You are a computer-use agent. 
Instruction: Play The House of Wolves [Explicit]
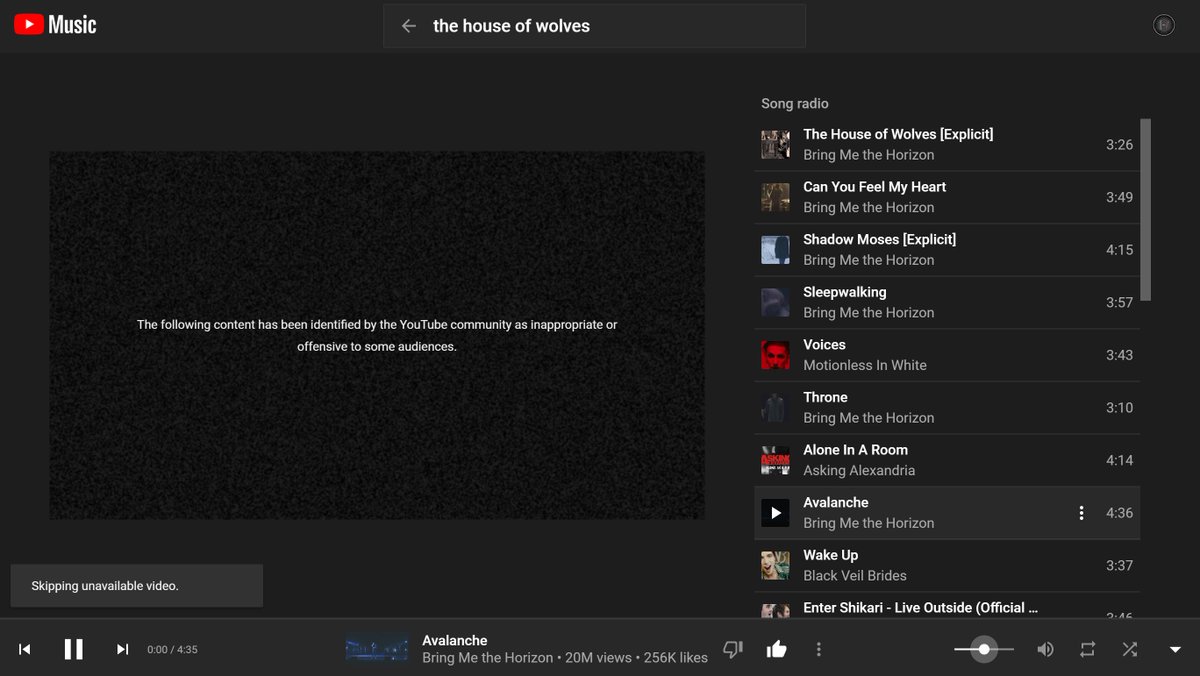(947, 144)
